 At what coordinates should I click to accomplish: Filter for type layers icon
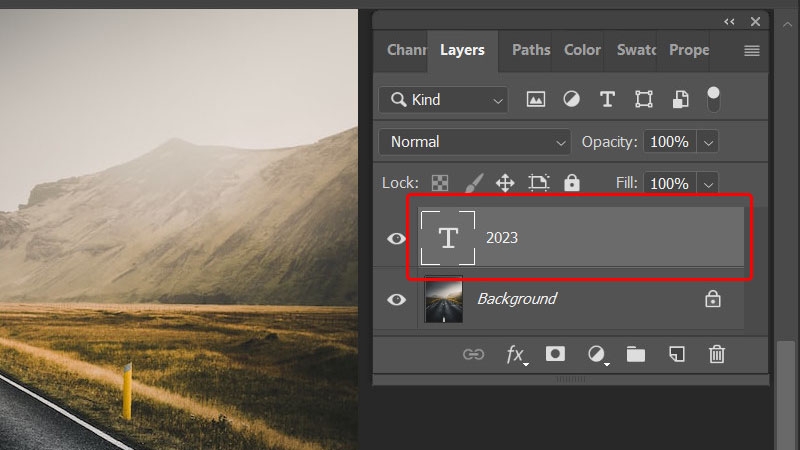click(607, 99)
